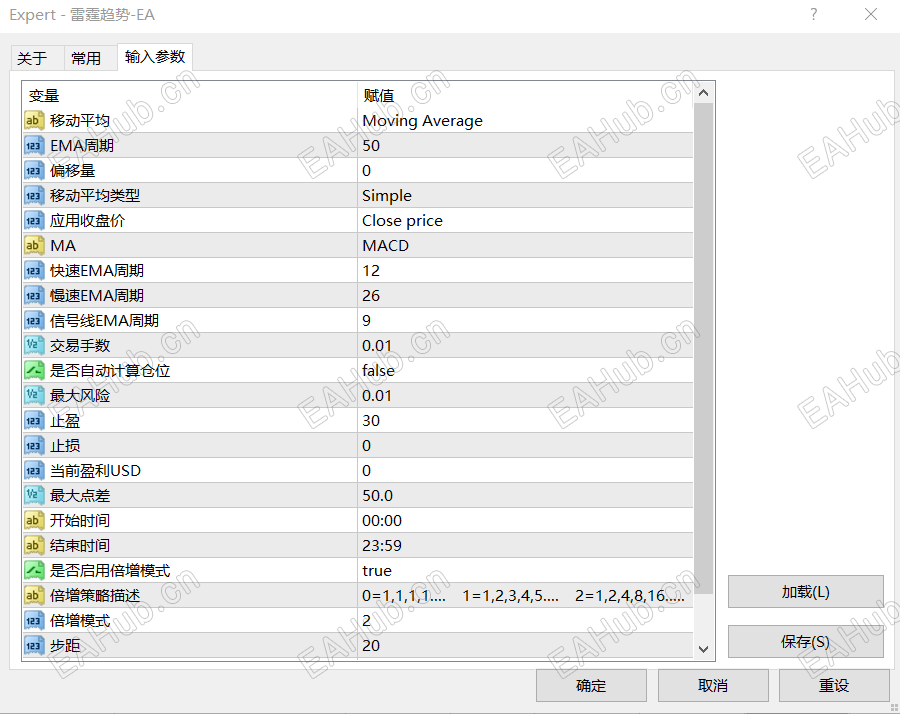Click the 交易手数 variable name
The image size is (900, 714).
pos(80,346)
